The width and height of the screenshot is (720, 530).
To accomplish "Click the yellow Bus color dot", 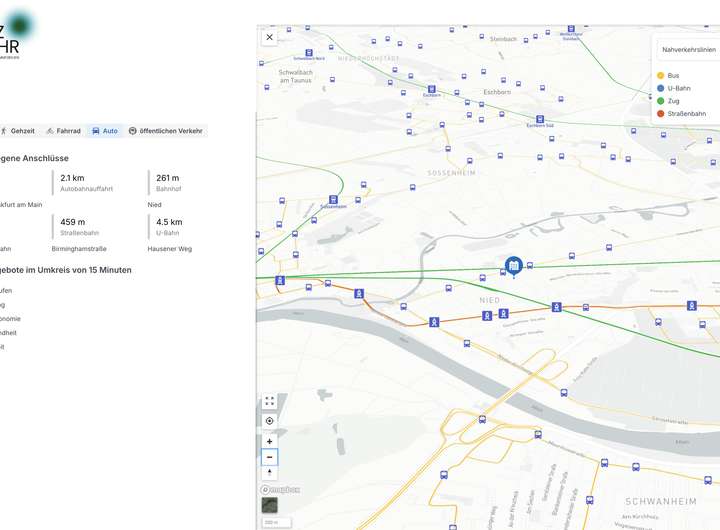I will (661, 75).
